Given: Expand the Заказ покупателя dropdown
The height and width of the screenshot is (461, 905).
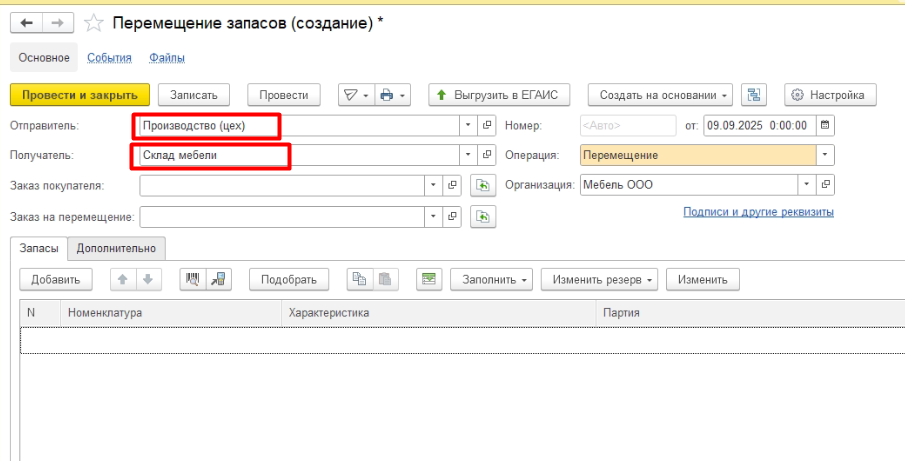Looking at the screenshot, I should click(x=434, y=185).
